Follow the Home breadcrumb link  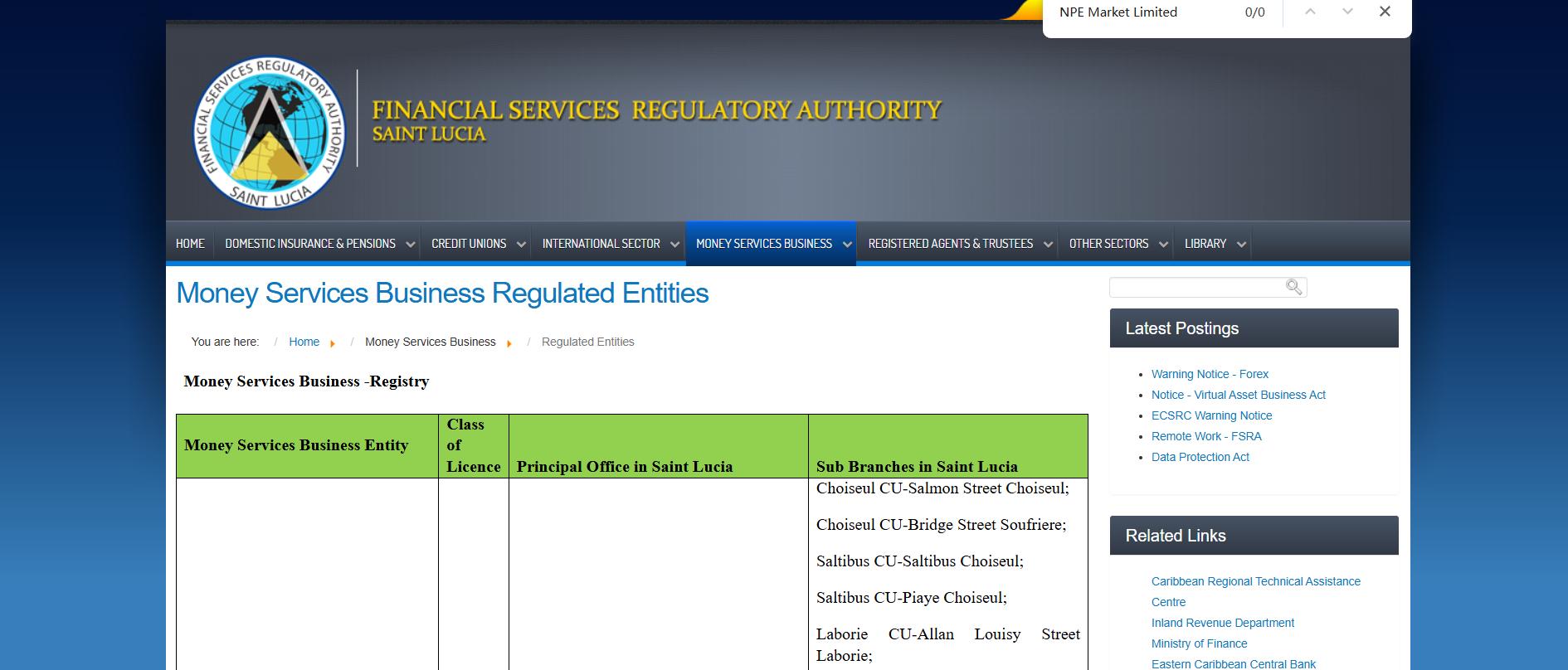tap(304, 342)
